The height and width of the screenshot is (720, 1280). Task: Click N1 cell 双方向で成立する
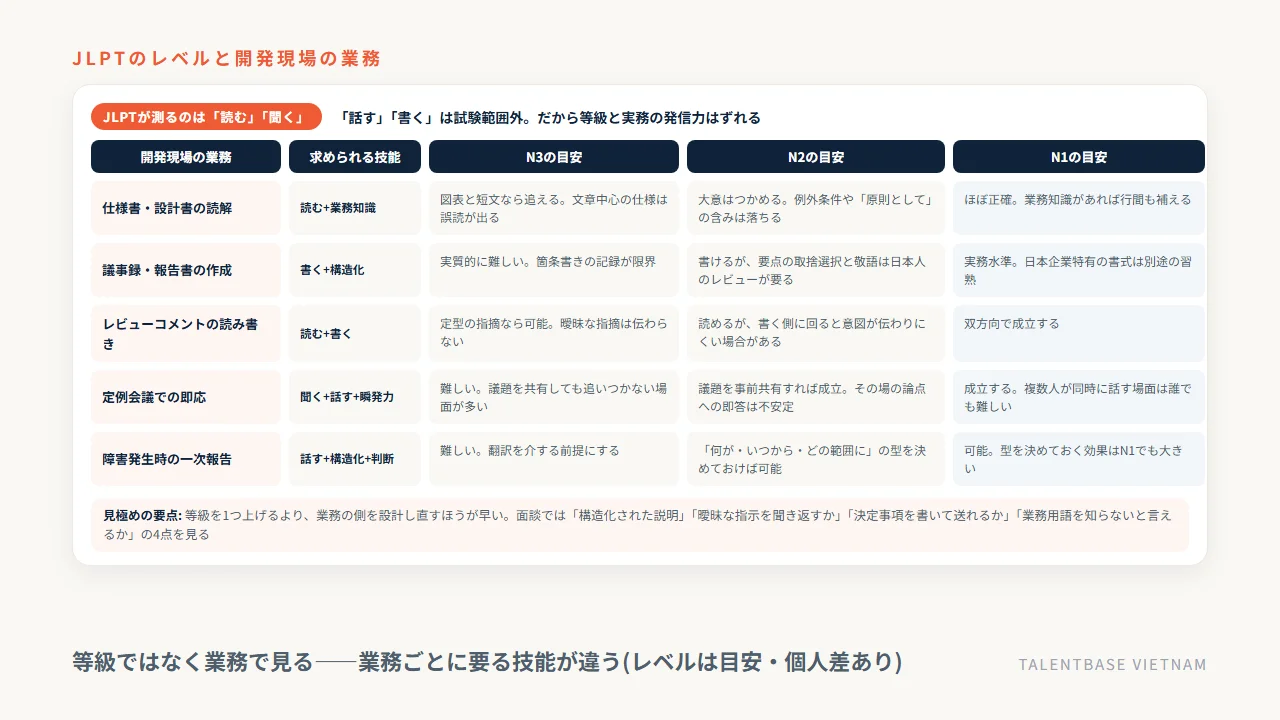coord(1079,333)
